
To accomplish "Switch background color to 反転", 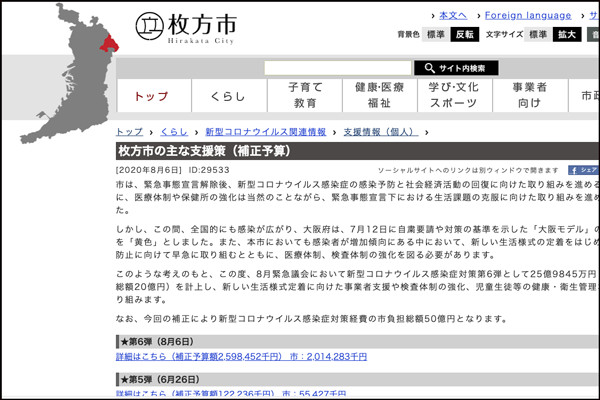I will click(464, 34).
